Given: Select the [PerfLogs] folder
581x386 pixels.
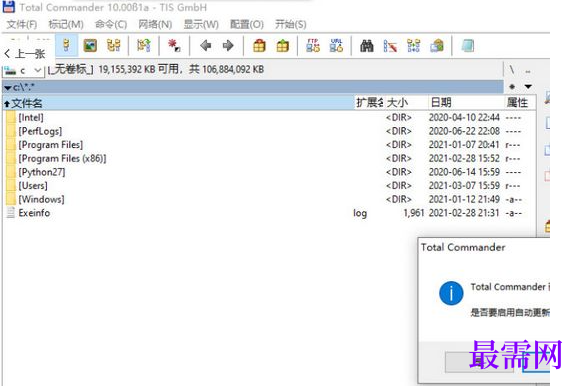Looking at the screenshot, I should coord(40,131).
